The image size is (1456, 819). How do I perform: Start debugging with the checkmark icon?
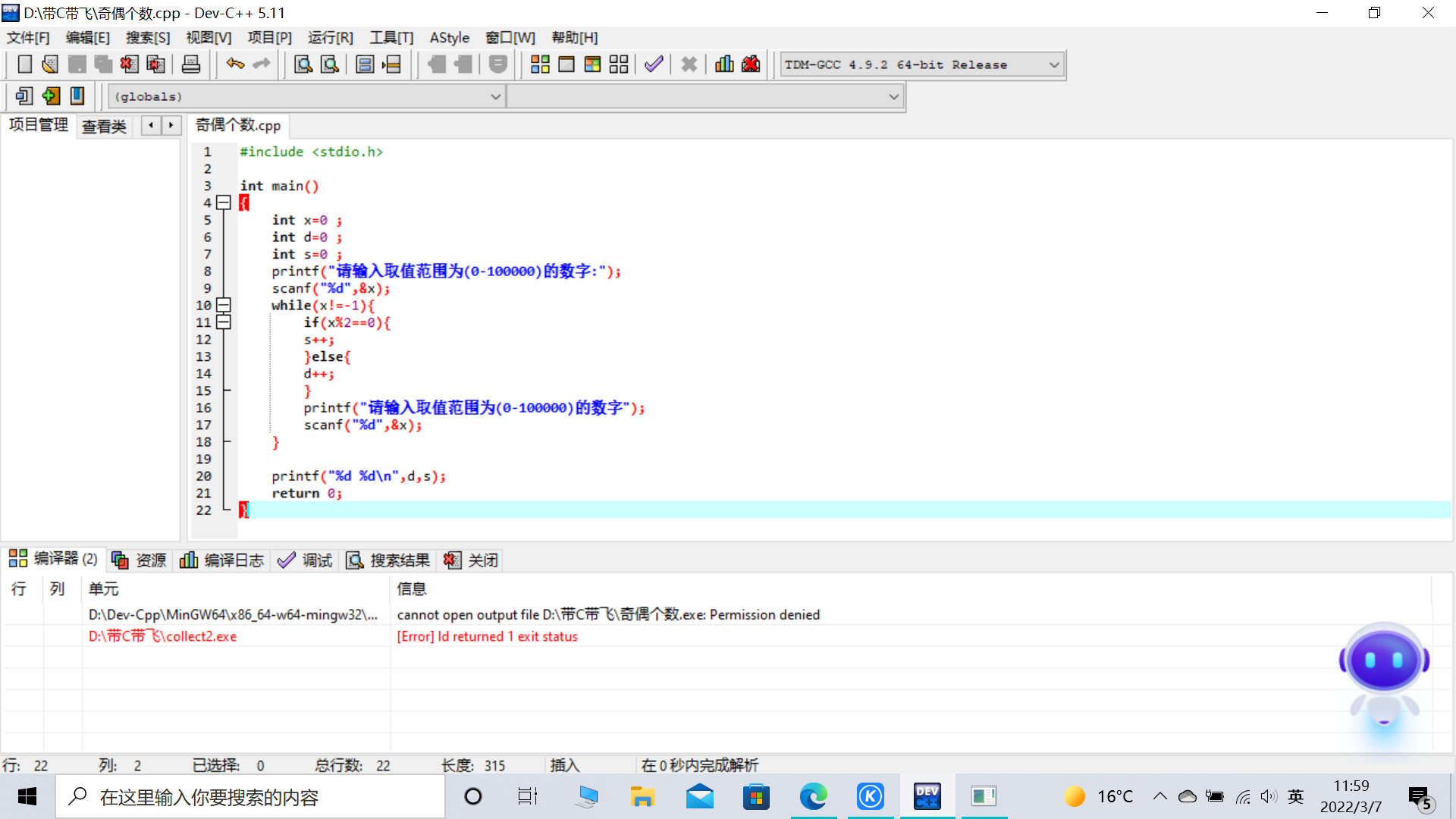pyautogui.click(x=654, y=64)
